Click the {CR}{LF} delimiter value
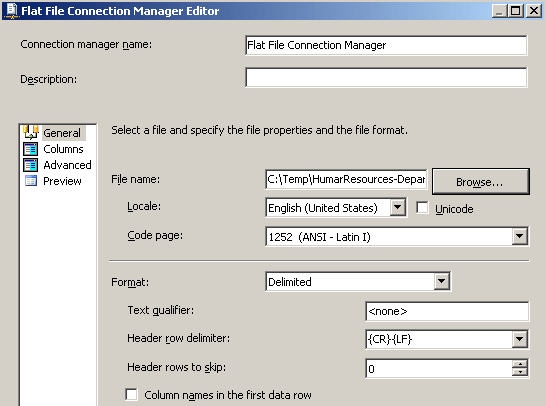Screen dimensions: 546x406 point(390,339)
